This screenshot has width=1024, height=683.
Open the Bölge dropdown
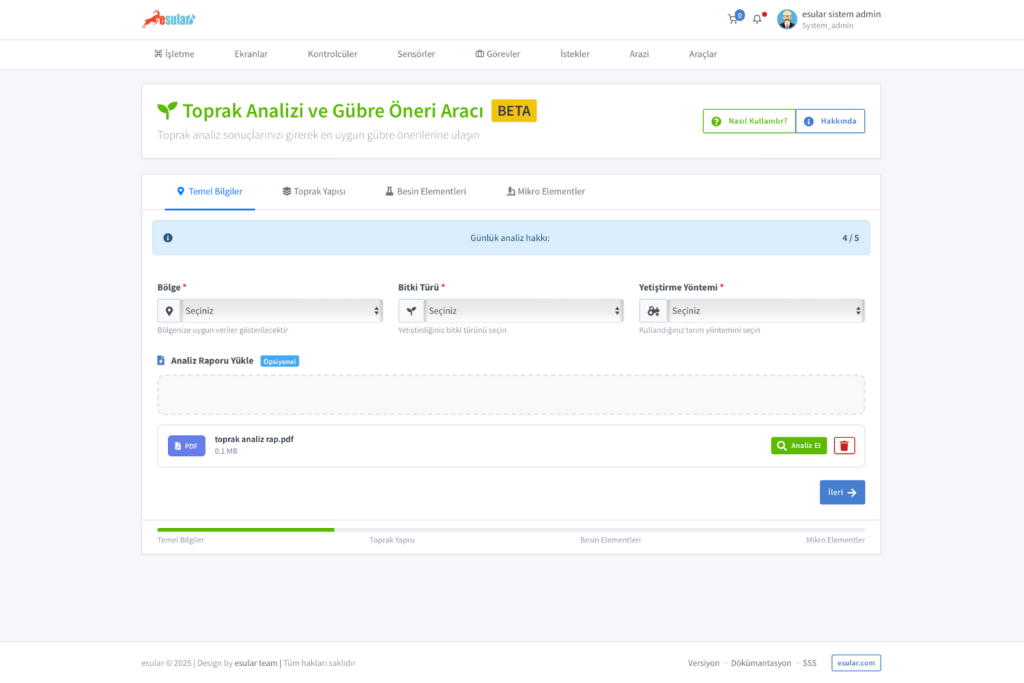click(282, 311)
